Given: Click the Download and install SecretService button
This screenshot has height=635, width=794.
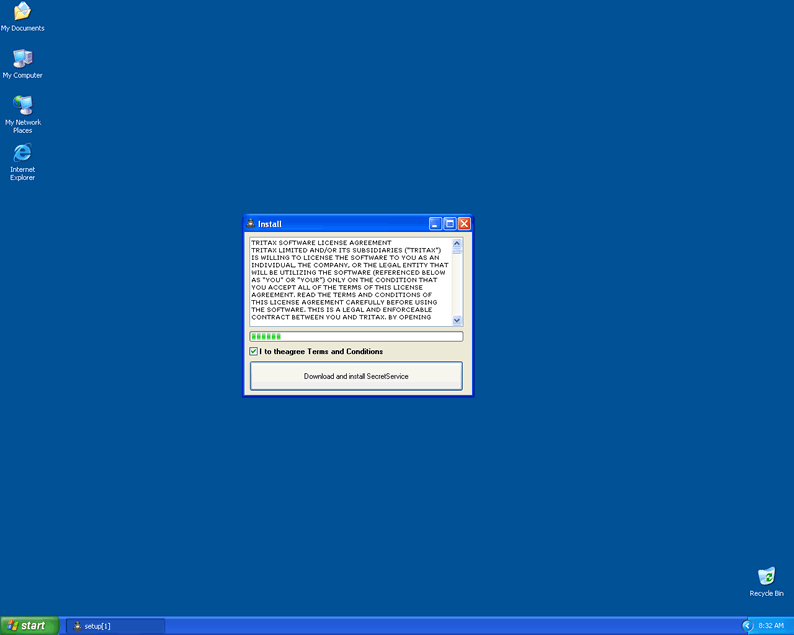Looking at the screenshot, I should [x=356, y=376].
